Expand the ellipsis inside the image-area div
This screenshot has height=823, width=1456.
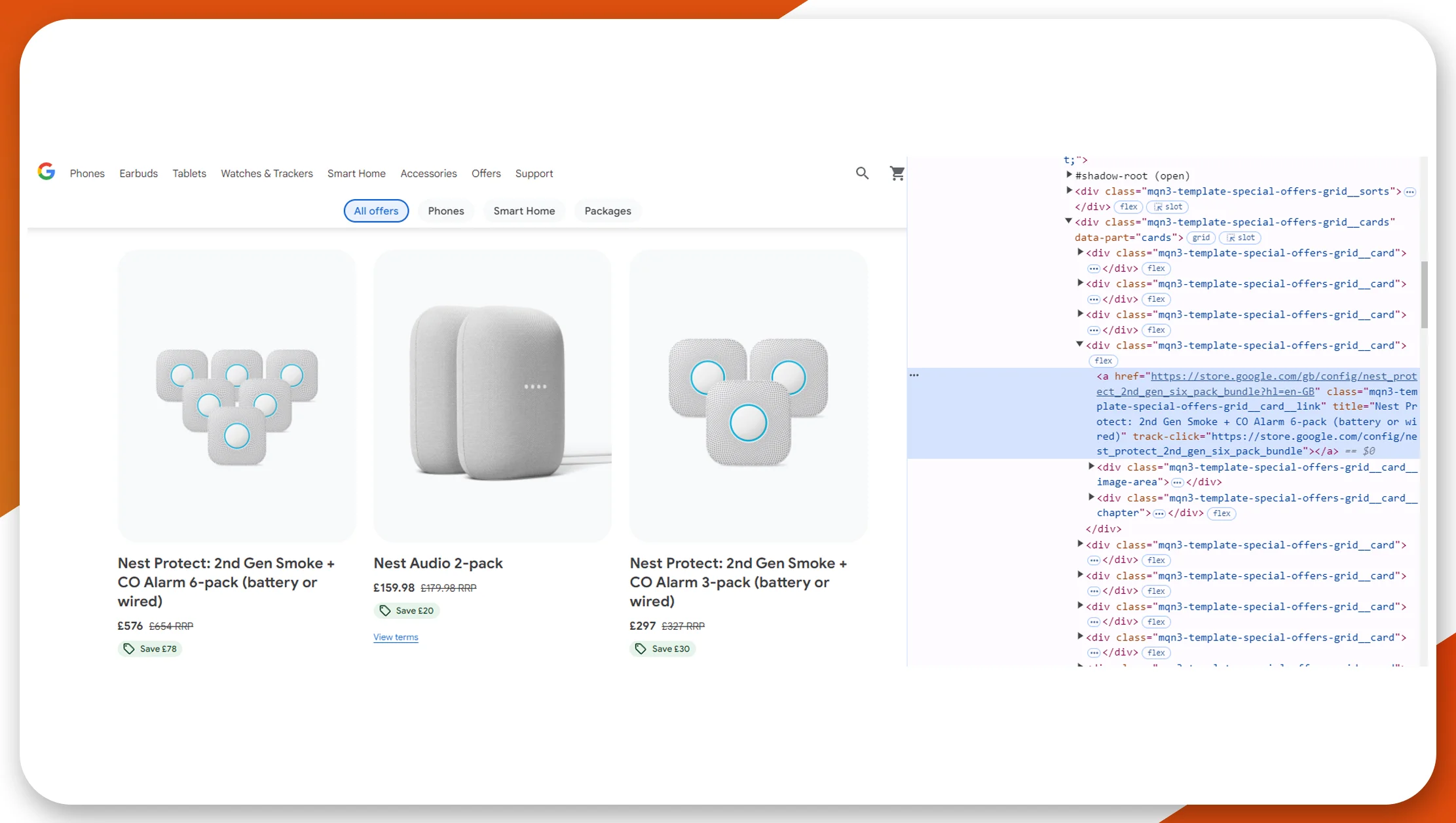(1177, 483)
